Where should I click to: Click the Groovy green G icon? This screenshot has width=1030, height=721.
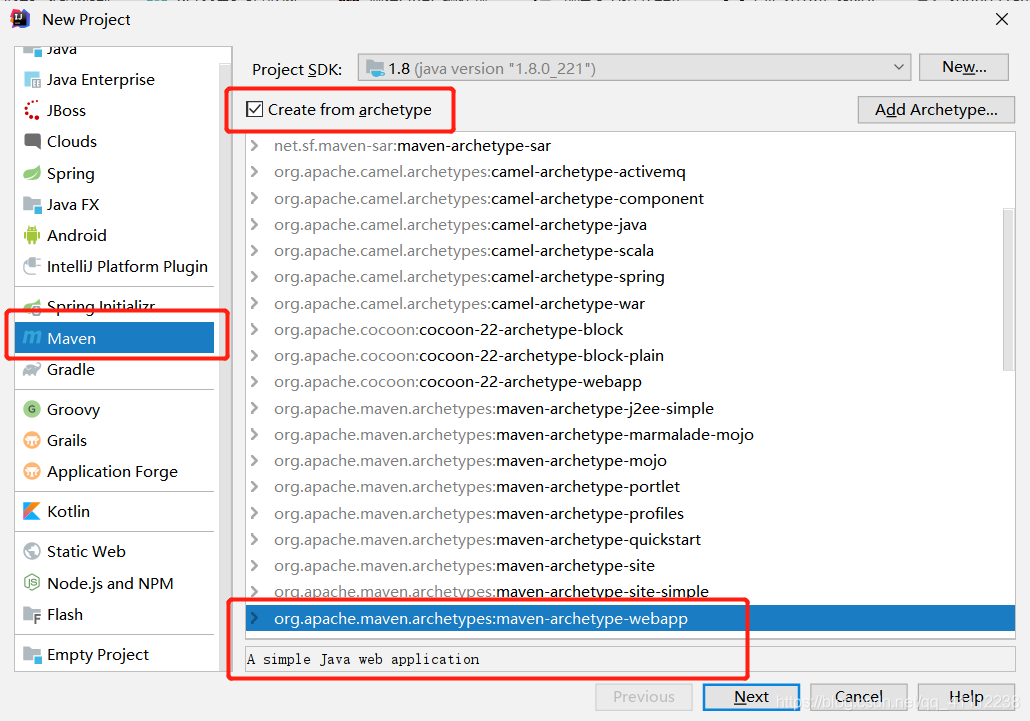pos(32,409)
